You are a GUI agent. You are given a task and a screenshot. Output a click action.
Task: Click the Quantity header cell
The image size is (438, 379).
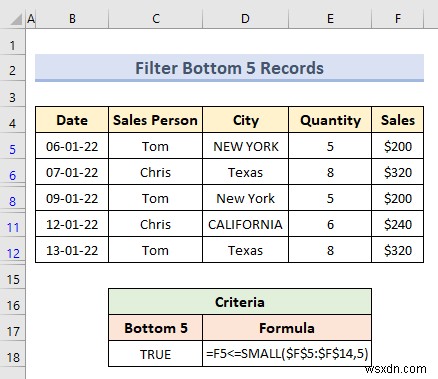pyautogui.click(x=330, y=120)
